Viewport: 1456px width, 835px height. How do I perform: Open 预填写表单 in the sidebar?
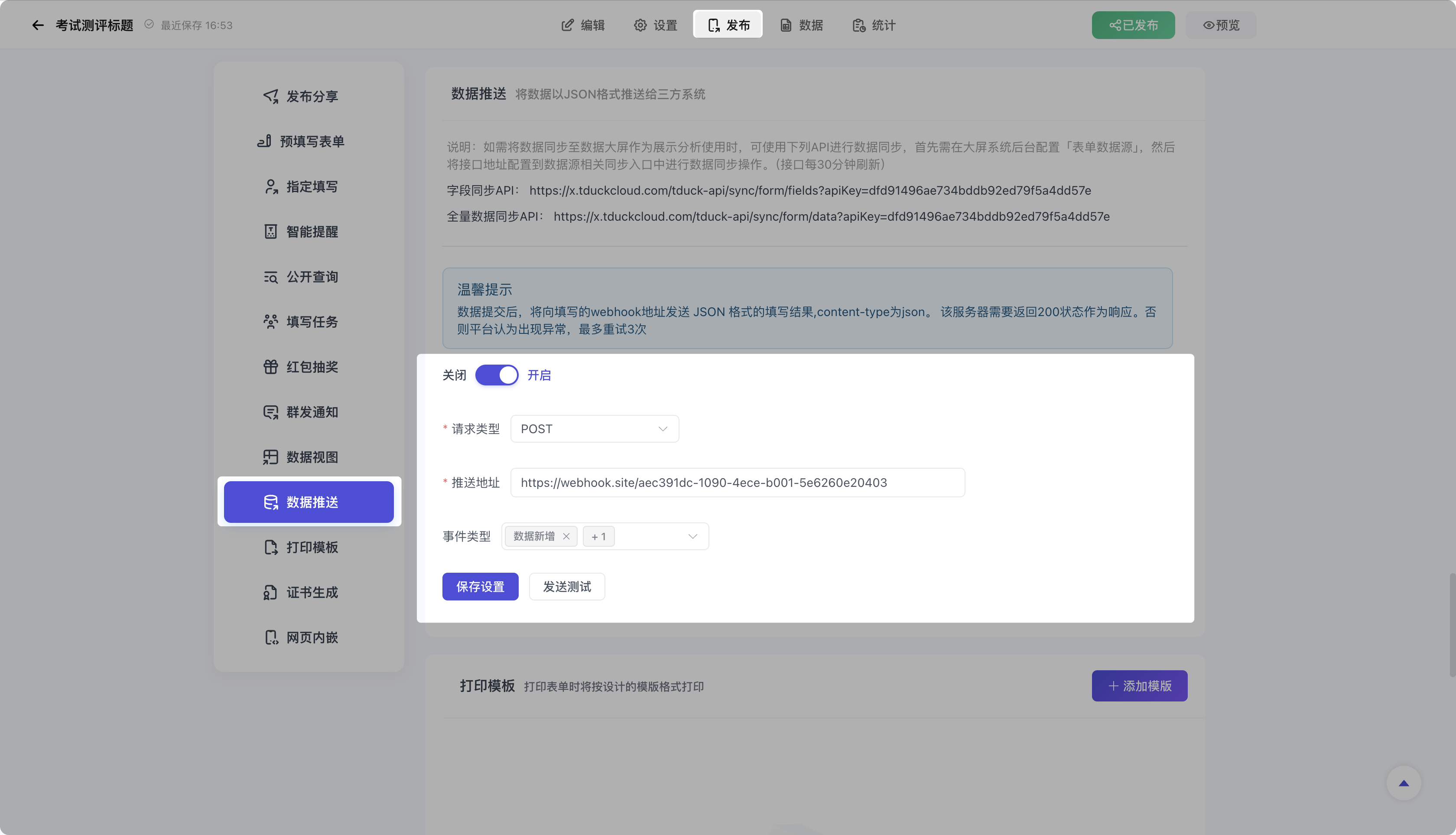pyautogui.click(x=309, y=141)
